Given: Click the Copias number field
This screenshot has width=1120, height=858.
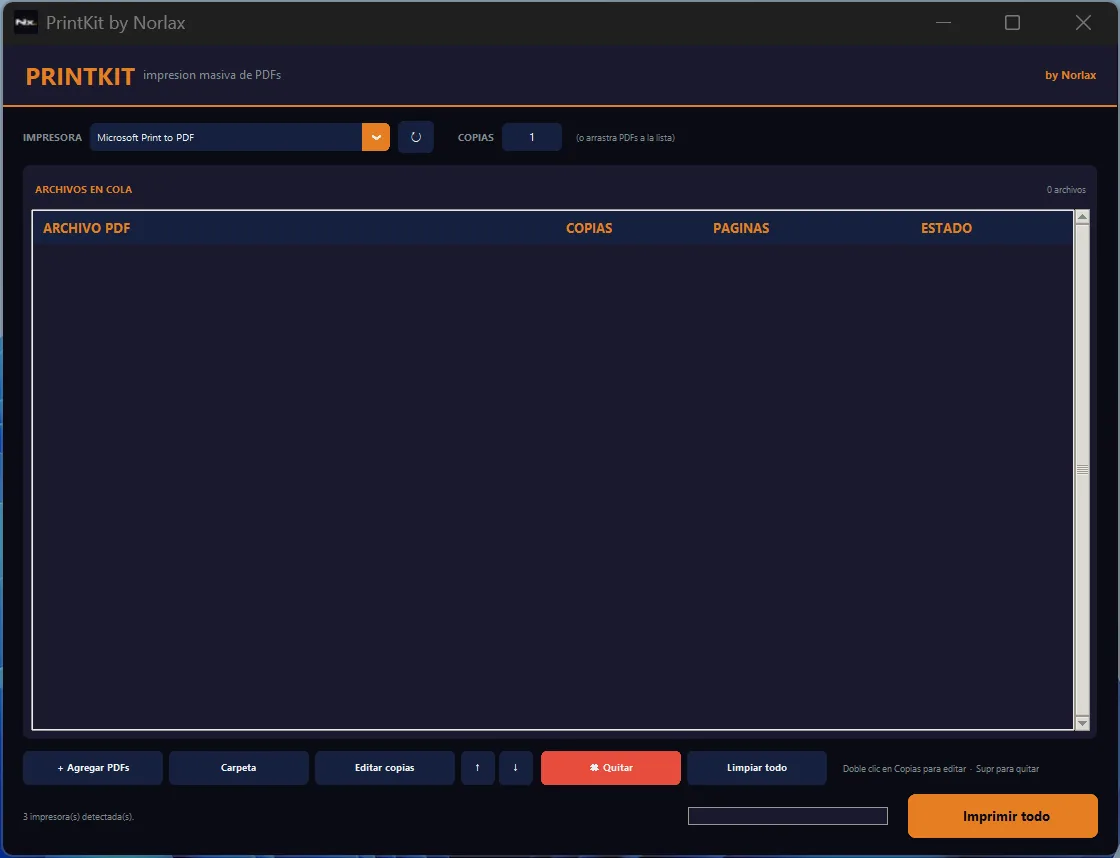Looking at the screenshot, I should [x=531, y=137].
